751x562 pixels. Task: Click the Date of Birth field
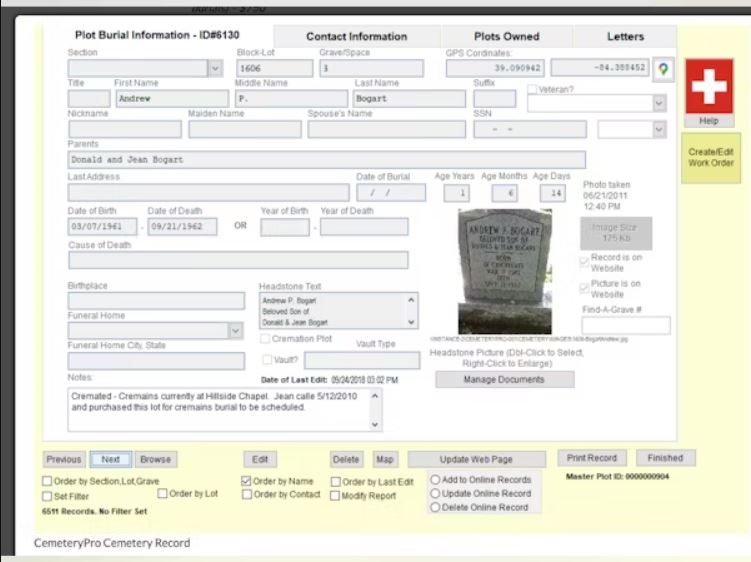102,227
